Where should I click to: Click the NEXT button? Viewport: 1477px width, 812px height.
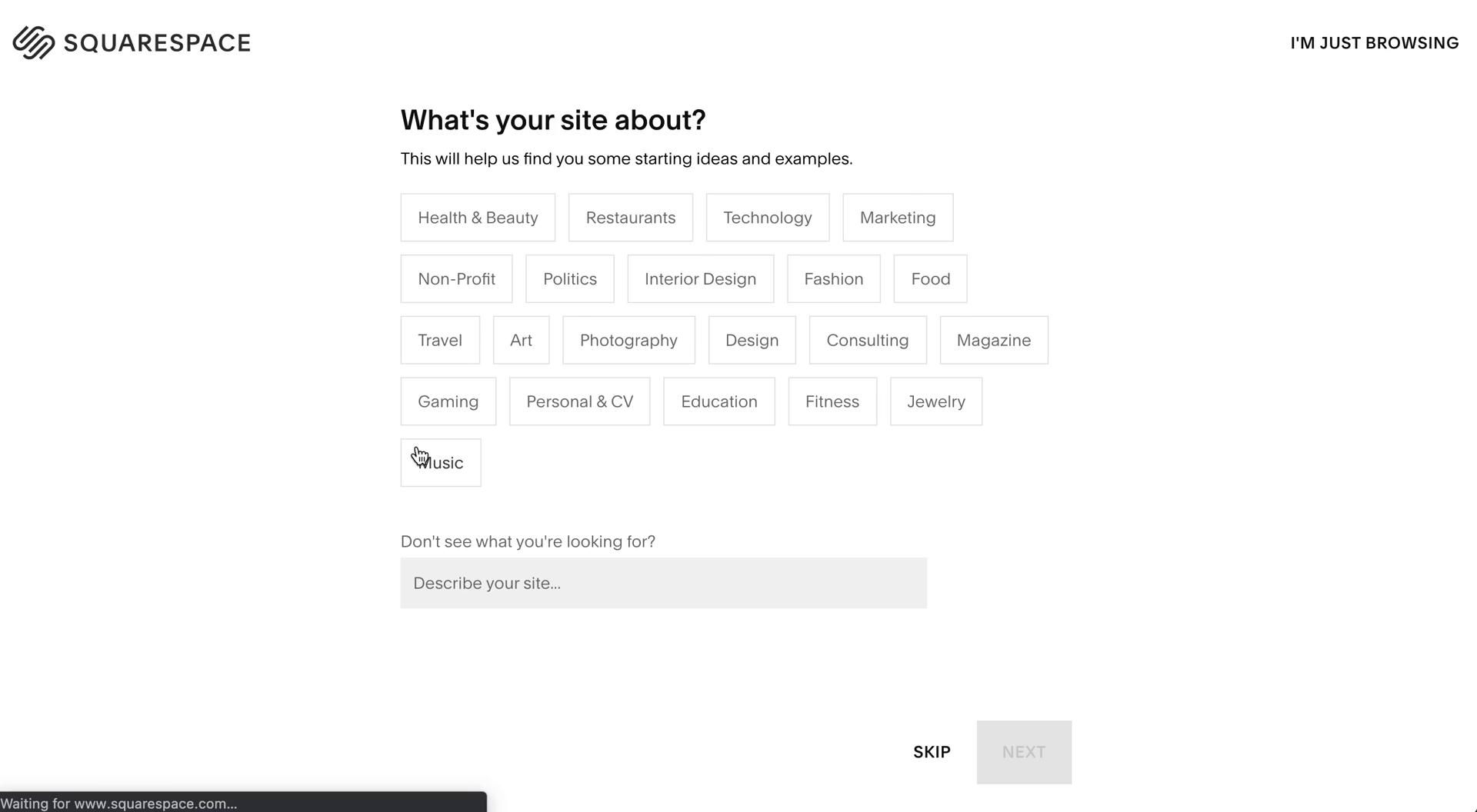pos(1024,752)
